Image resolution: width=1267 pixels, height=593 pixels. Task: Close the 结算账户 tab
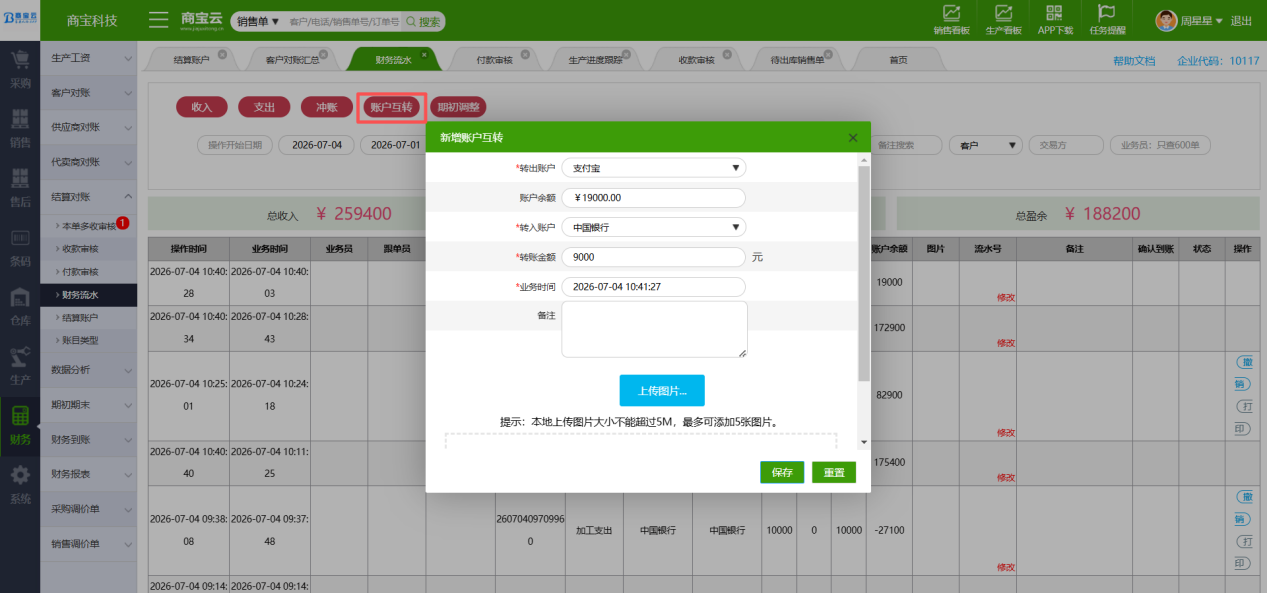222,55
